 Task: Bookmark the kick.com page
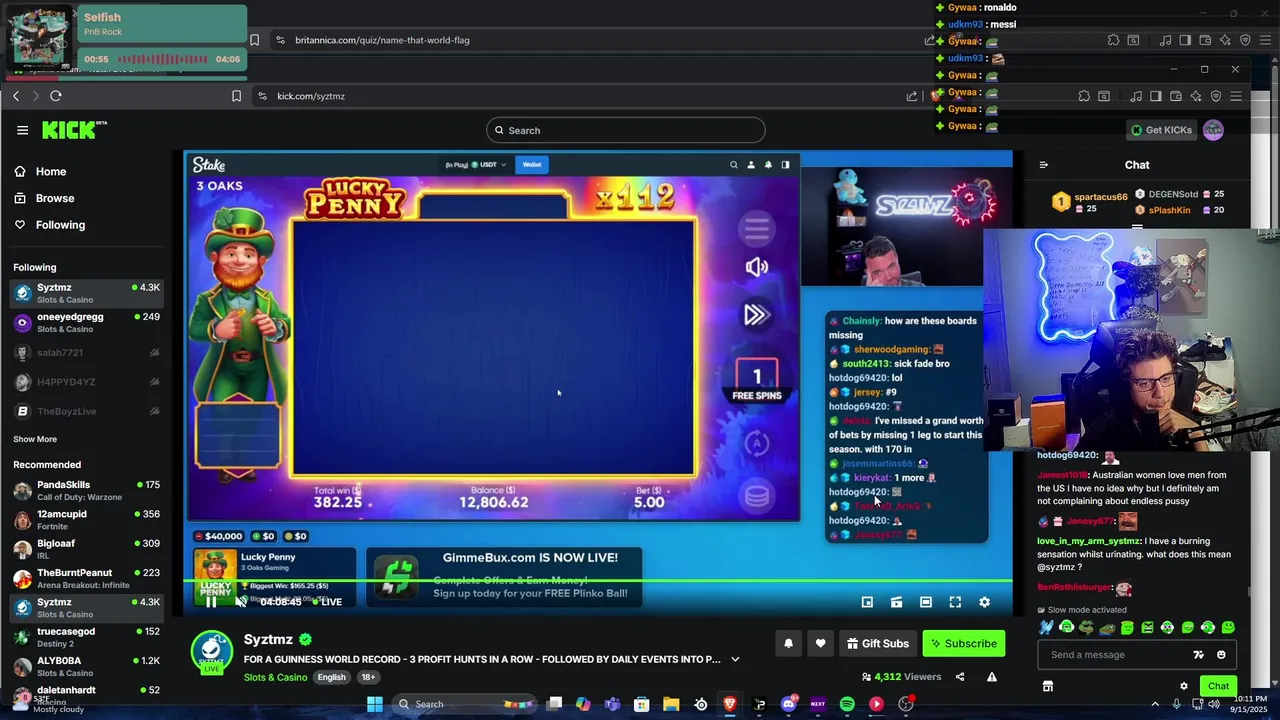236,96
